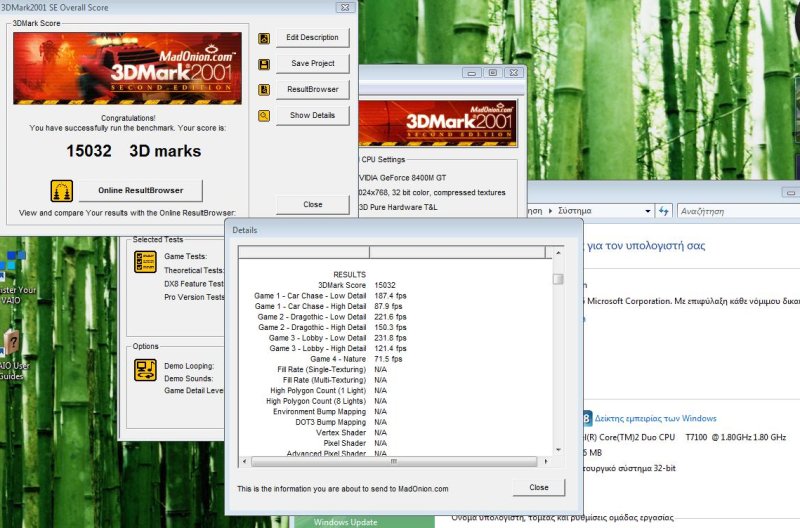The image size is (800, 528).
Task: Click the GeForce 8400M GT text
Action: (403, 178)
